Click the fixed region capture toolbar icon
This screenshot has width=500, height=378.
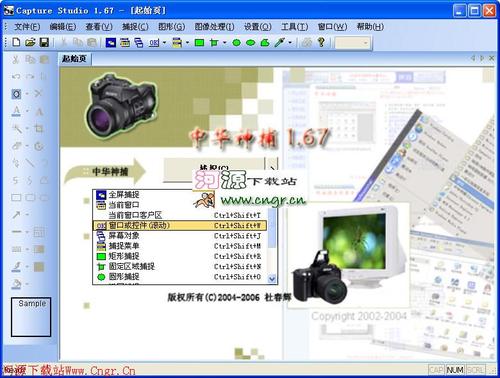click(x=214, y=43)
